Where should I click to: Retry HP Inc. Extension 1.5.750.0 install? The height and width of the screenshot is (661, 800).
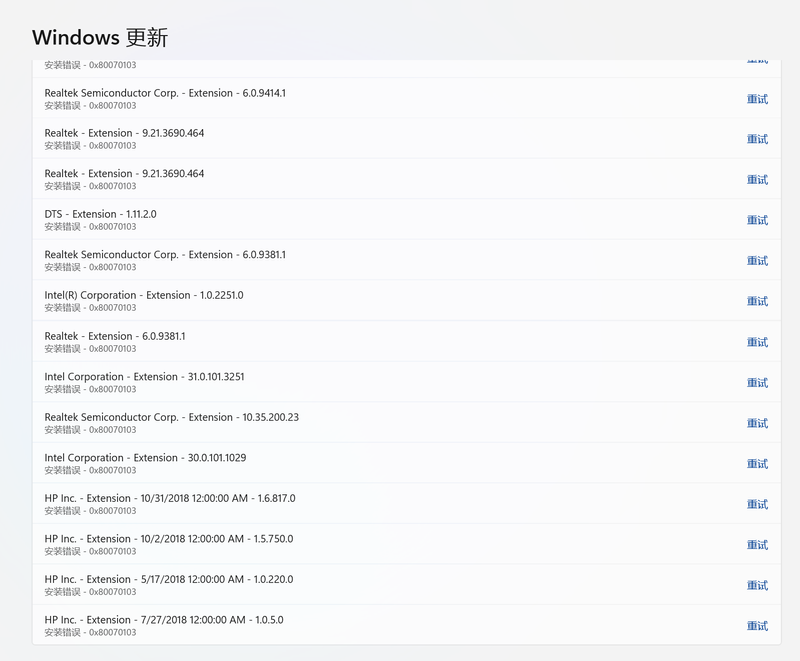(x=757, y=545)
